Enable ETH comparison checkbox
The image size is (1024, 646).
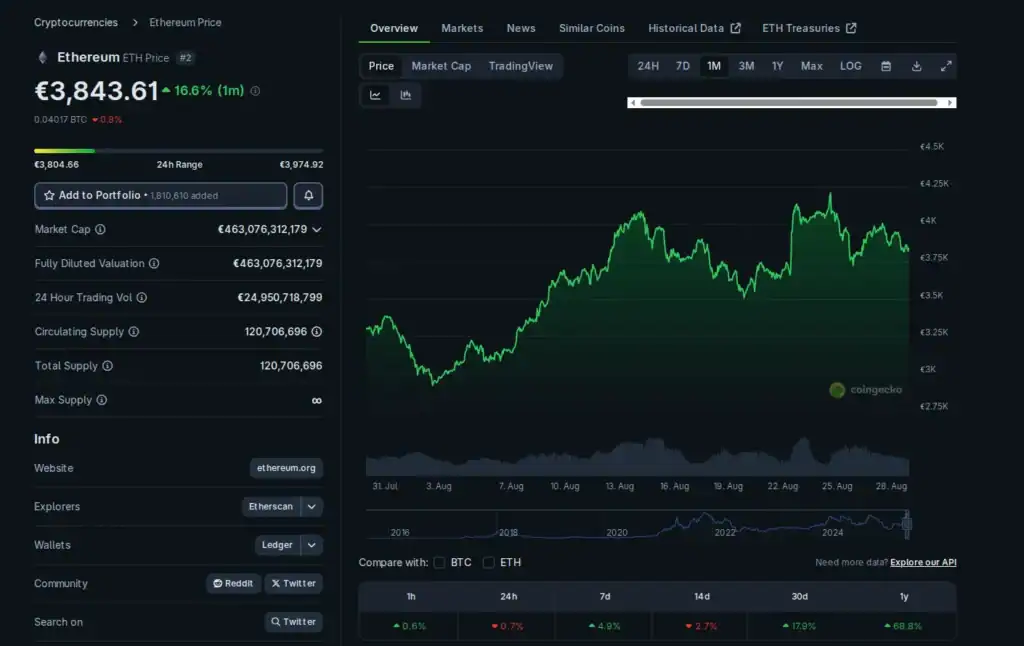tap(488, 562)
